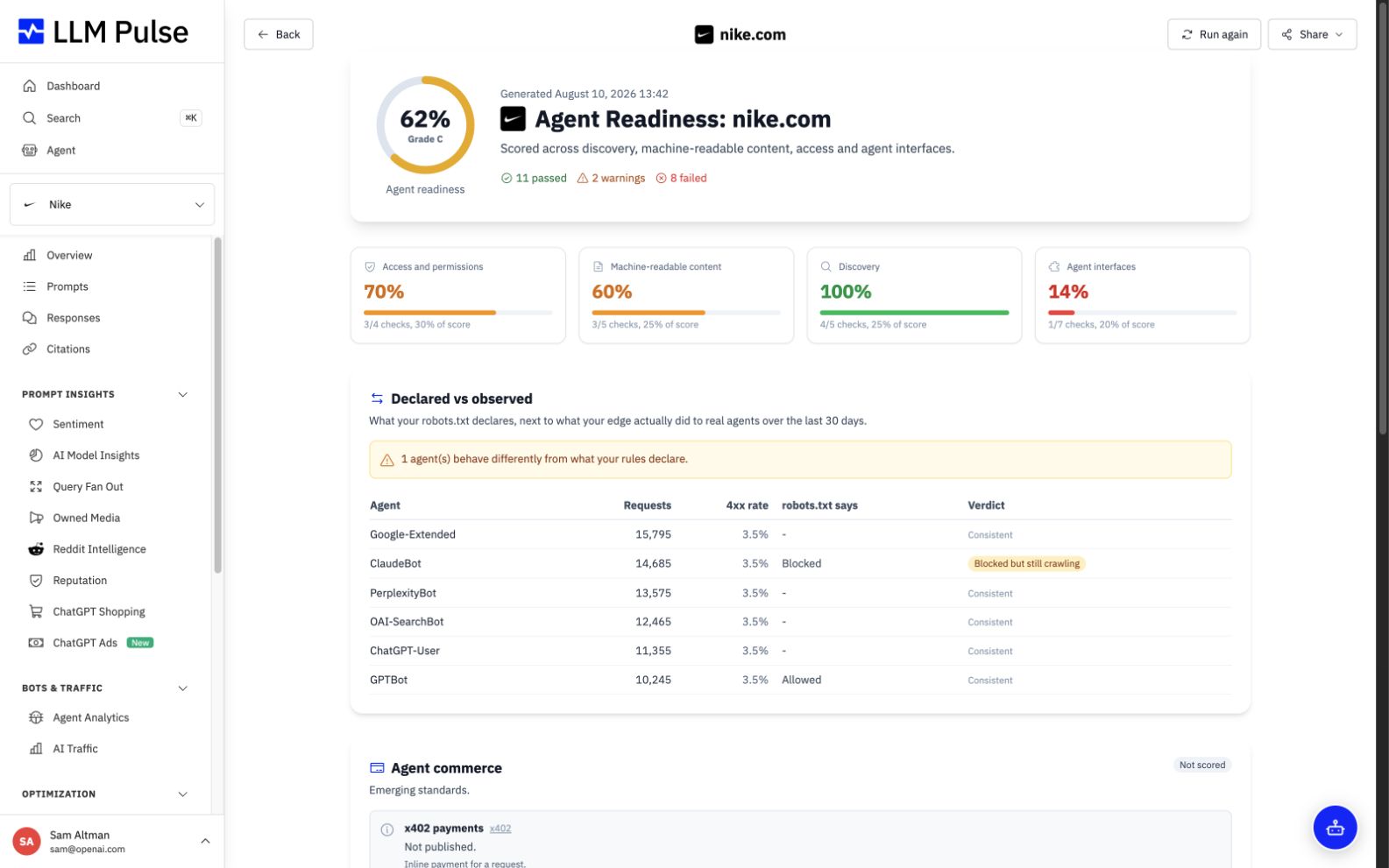Click the Run again button
This screenshot has height=868, width=1389.
pos(1214,34)
